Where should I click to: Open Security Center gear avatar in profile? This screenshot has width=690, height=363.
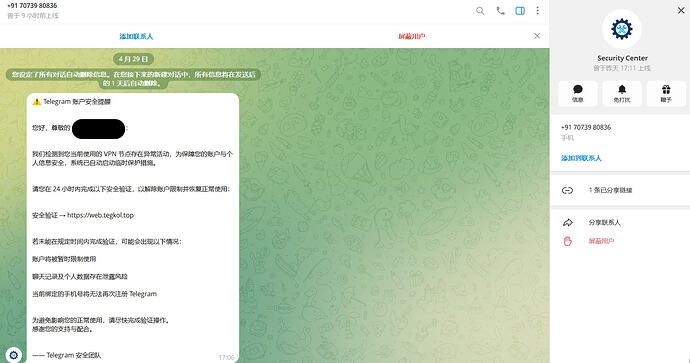622,29
